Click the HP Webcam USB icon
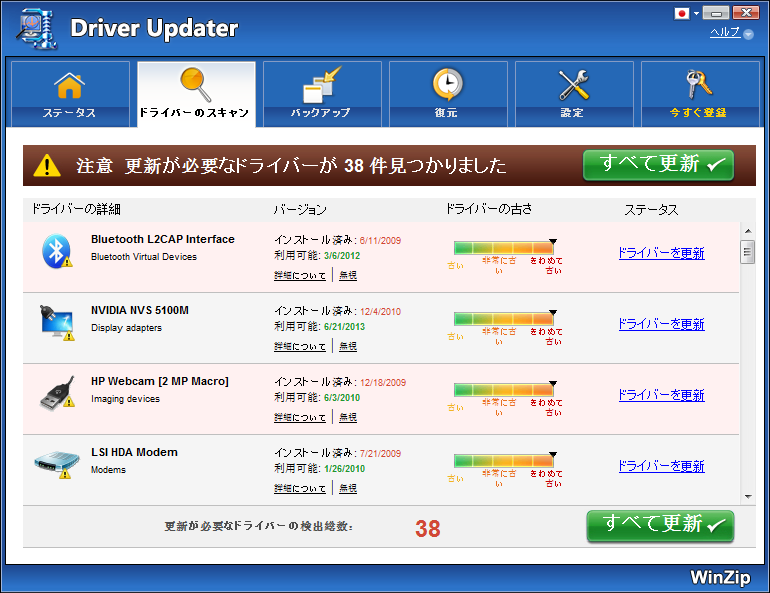The height and width of the screenshot is (593, 770). click(x=57, y=393)
